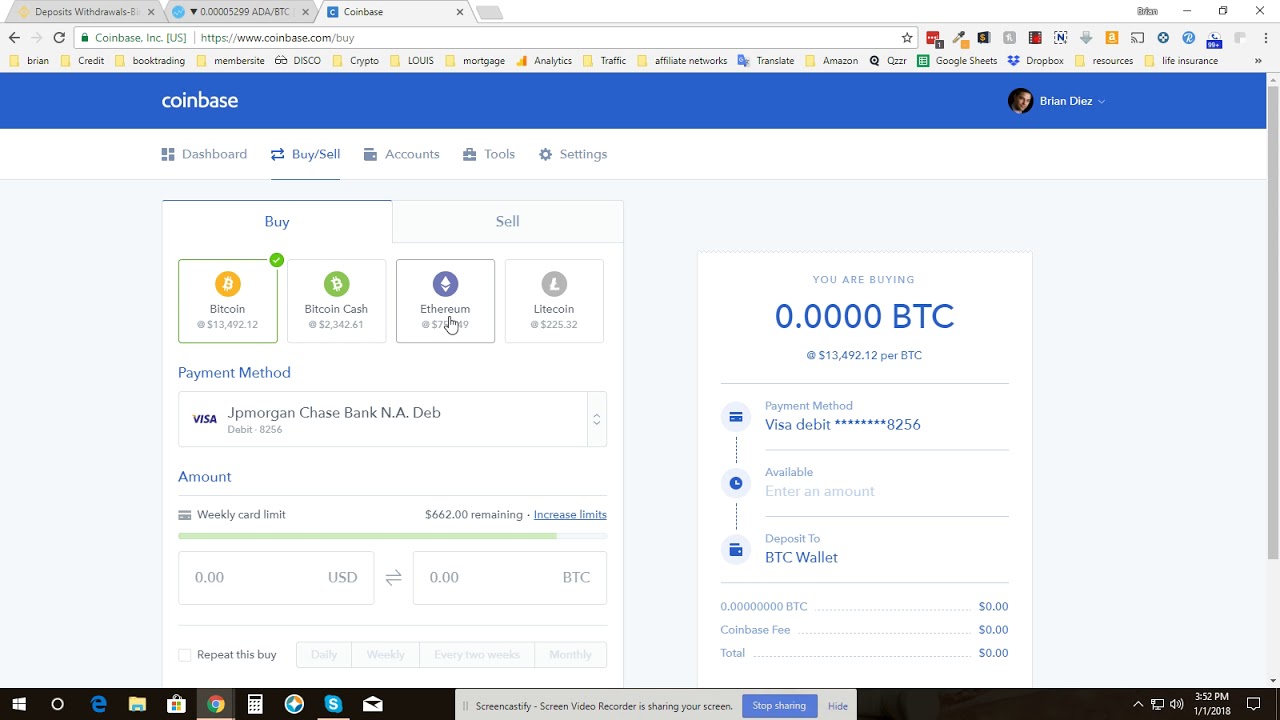Viewport: 1280px width, 720px height.
Task: Open the Crypto bookmarks folder
Action: point(356,61)
